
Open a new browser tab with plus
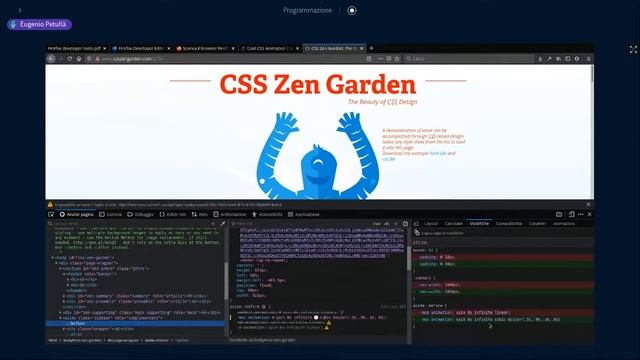(x=371, y=48)
